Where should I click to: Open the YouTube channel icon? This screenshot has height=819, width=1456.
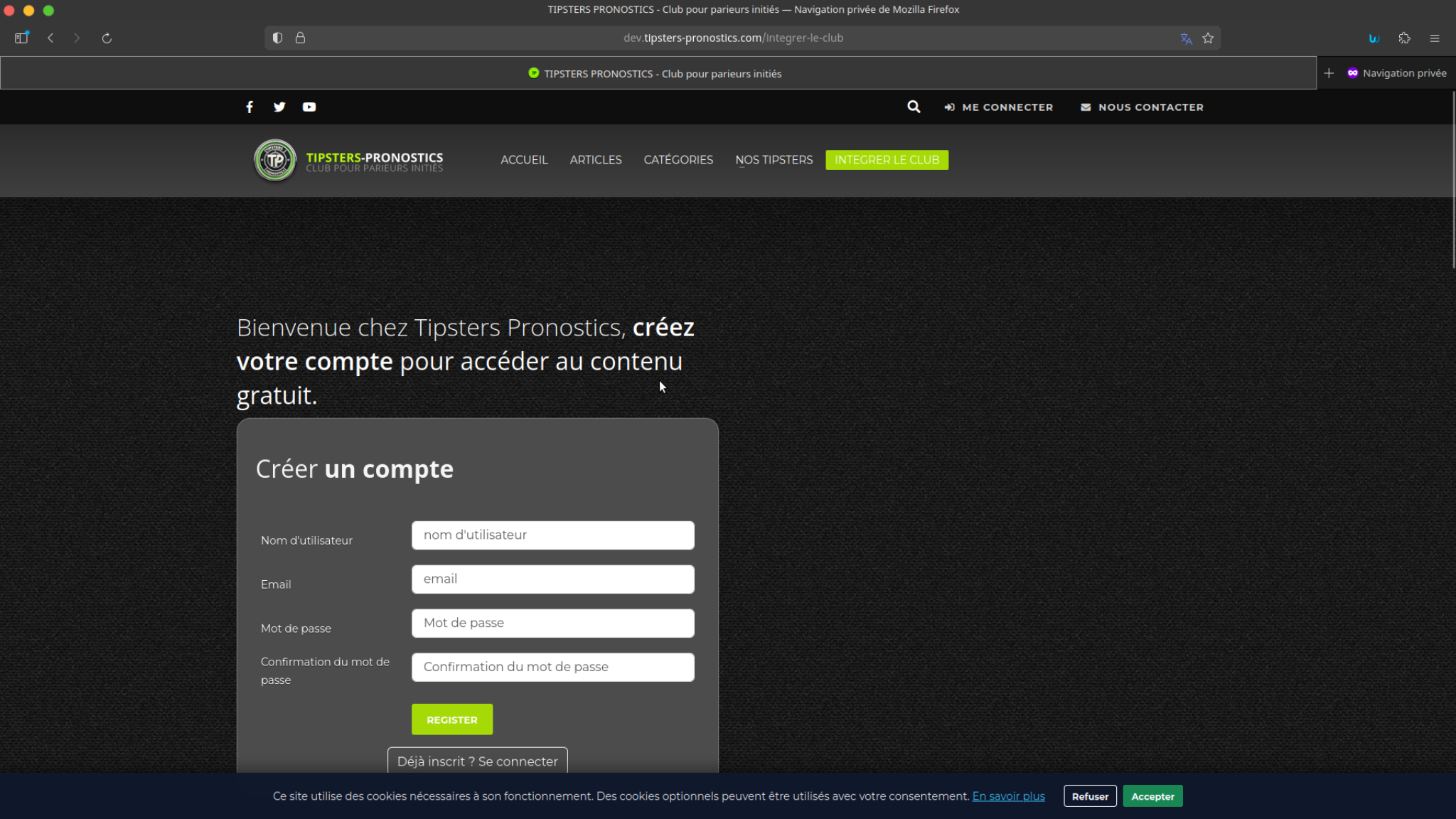tap(309, 107)
